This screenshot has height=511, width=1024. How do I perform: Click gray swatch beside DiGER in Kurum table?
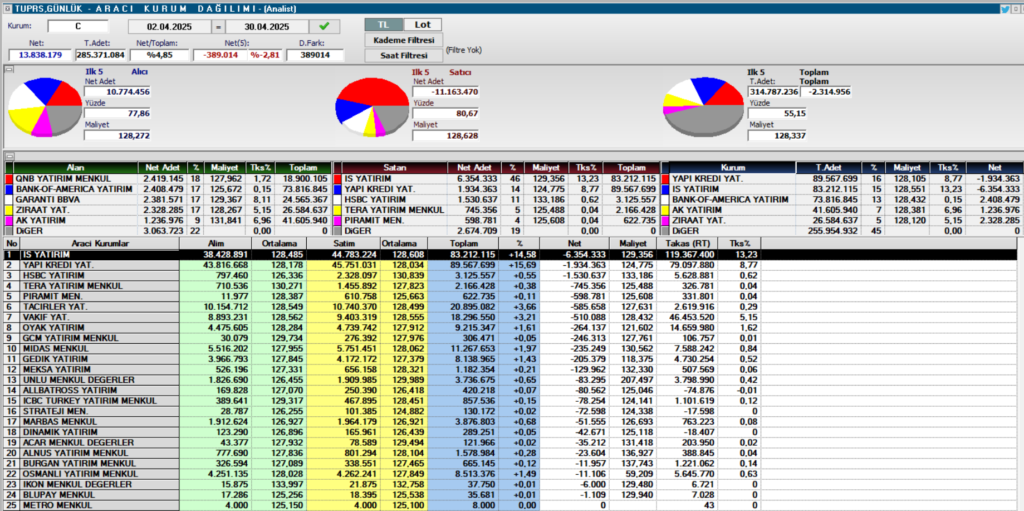[665, 231]
